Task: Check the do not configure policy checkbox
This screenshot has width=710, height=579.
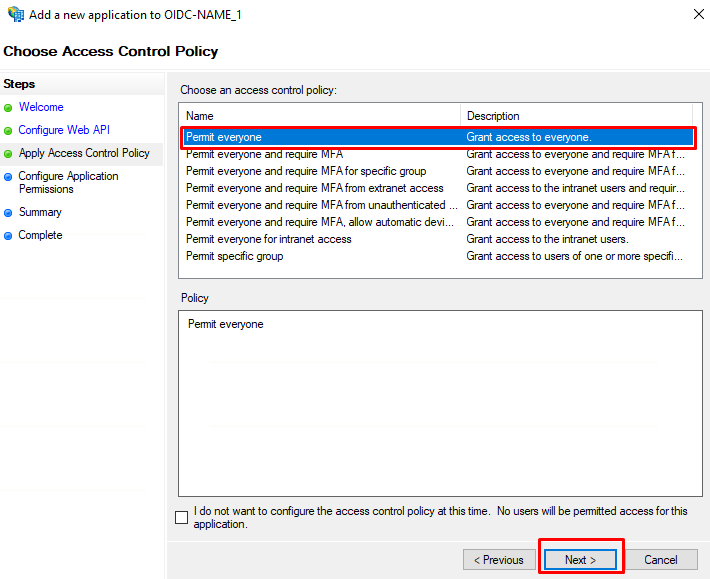Action: (x=181, y=517)
